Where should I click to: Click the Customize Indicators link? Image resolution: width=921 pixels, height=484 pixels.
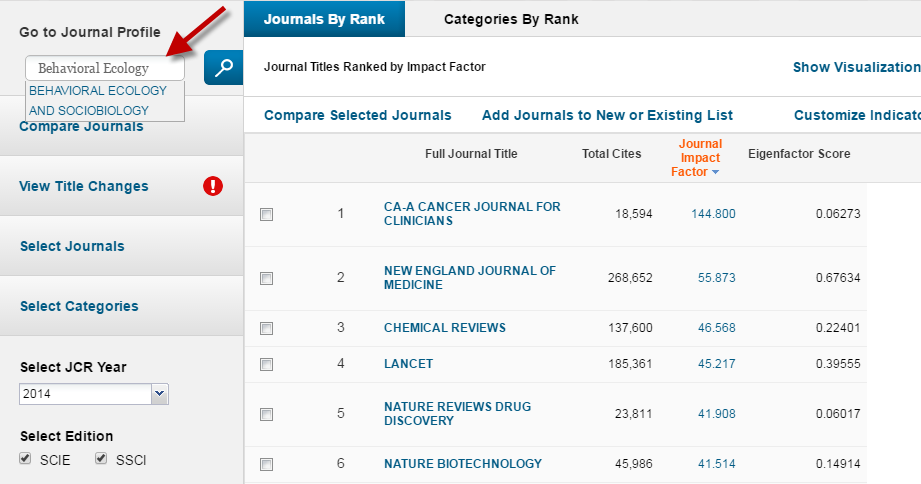857,115
